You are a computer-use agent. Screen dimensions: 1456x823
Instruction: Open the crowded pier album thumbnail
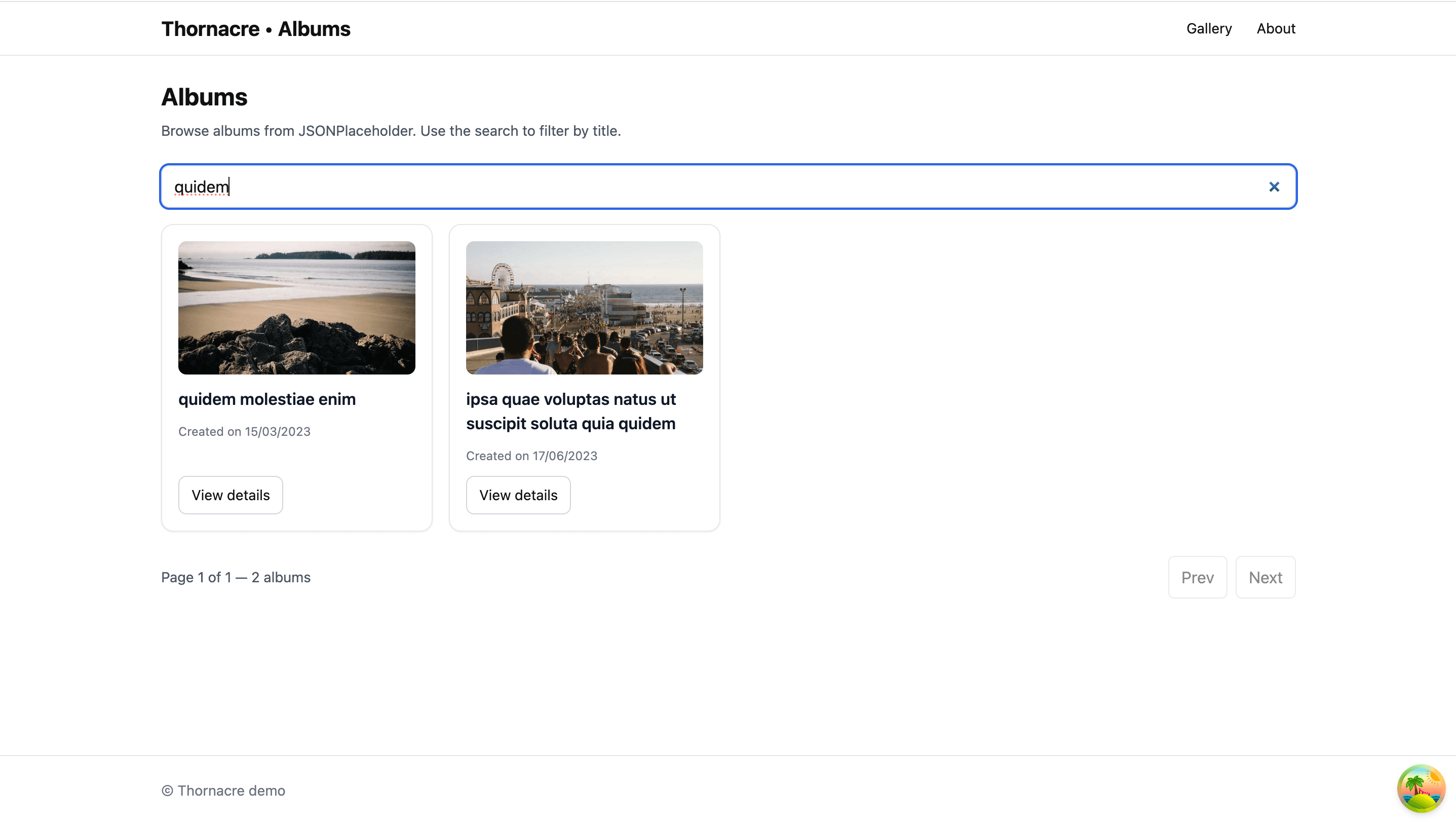584,308
